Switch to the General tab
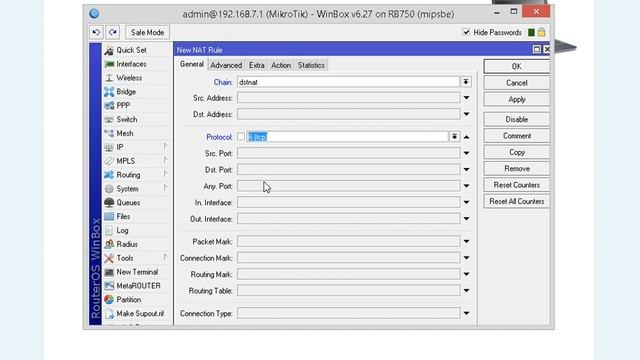The height and width of the screenshot is (360, 640). coord(192,64)
